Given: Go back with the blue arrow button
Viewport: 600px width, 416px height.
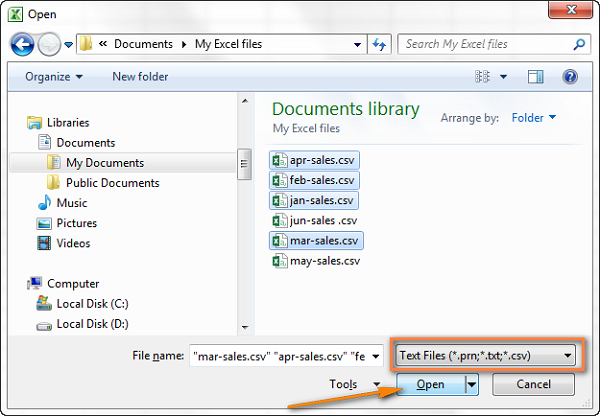Looking at the screenshot, I should pyautogui.click(x=23, y=44).
